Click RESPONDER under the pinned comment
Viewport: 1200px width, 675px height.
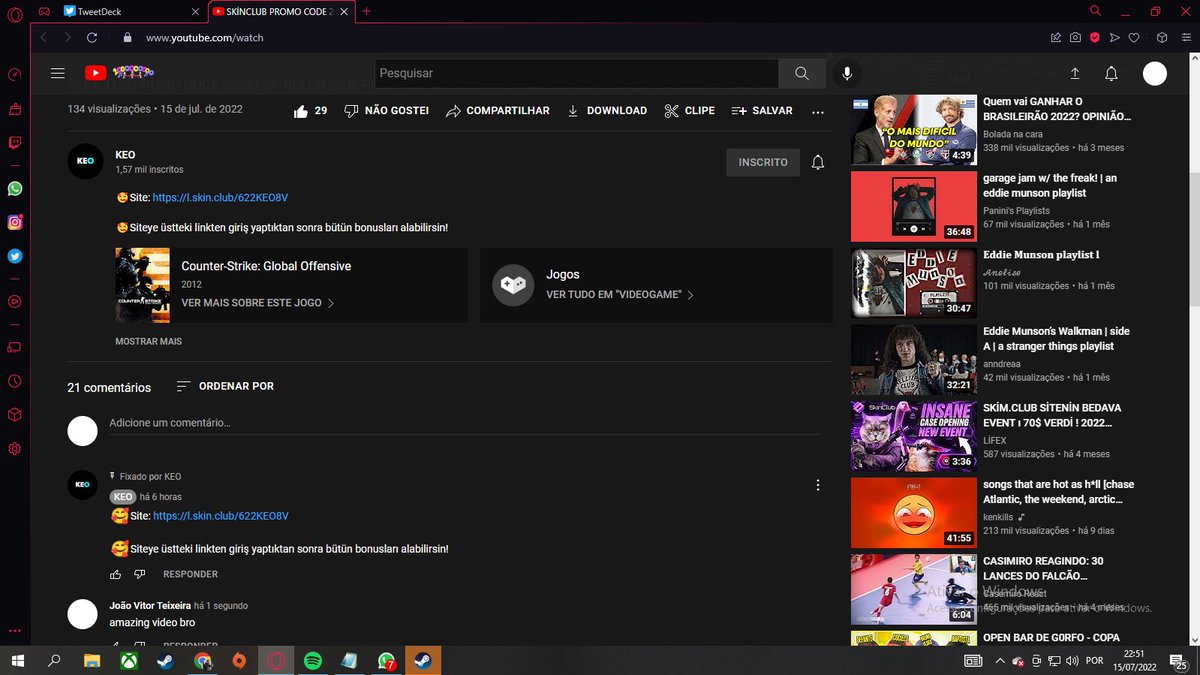click(x=190, y=574)
